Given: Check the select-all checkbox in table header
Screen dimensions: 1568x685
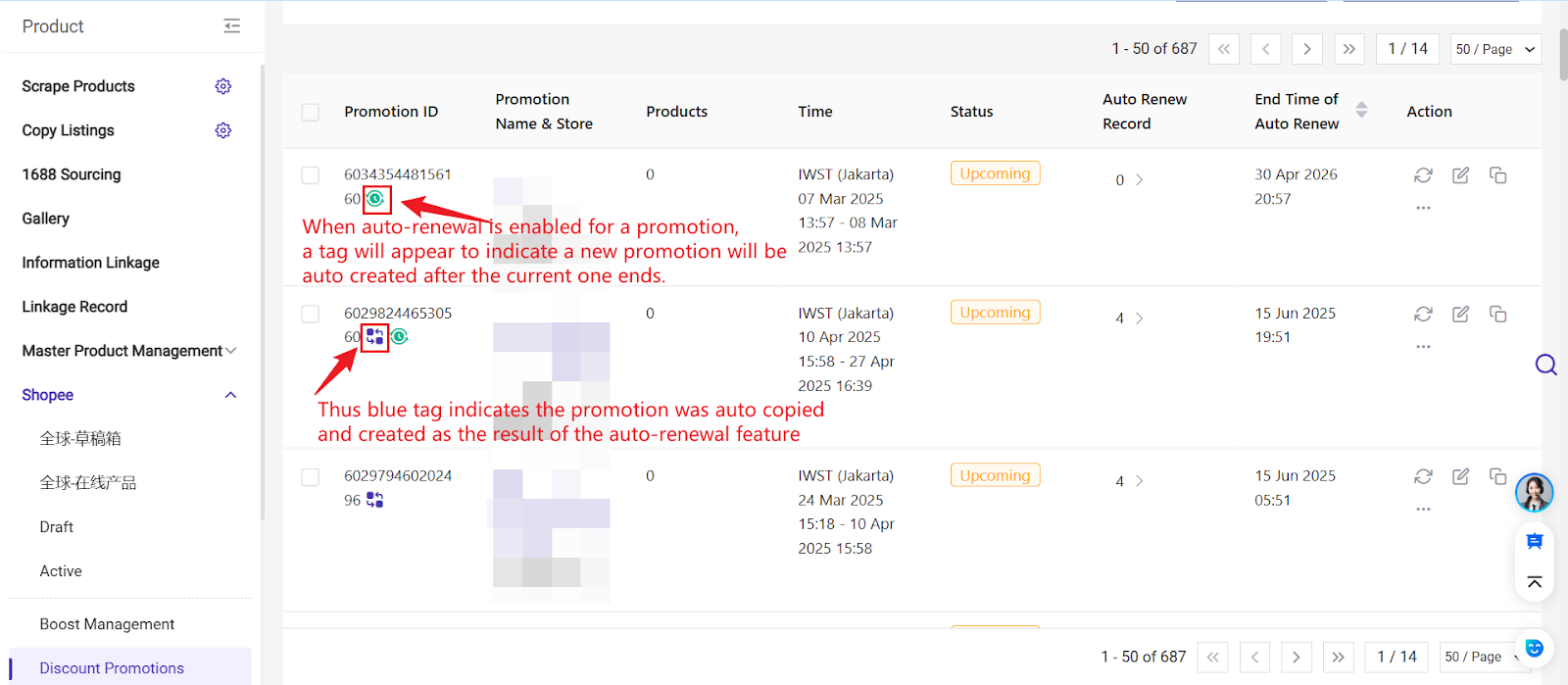Looking at the screenshot, I should (x=310, y=112).
